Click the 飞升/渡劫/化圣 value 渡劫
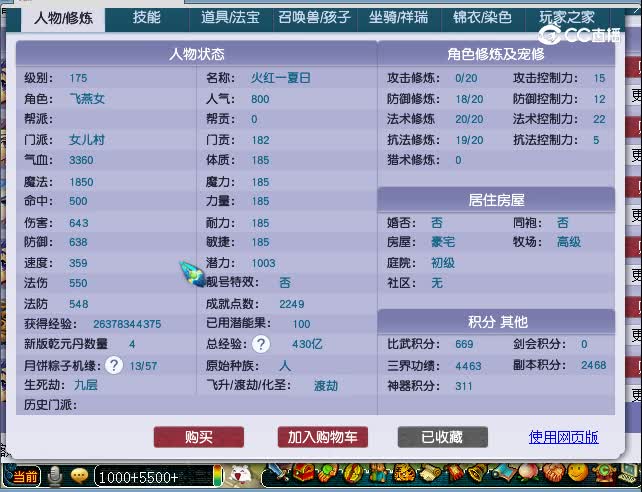This screenshot has width=642, height=492. [326, 386]
